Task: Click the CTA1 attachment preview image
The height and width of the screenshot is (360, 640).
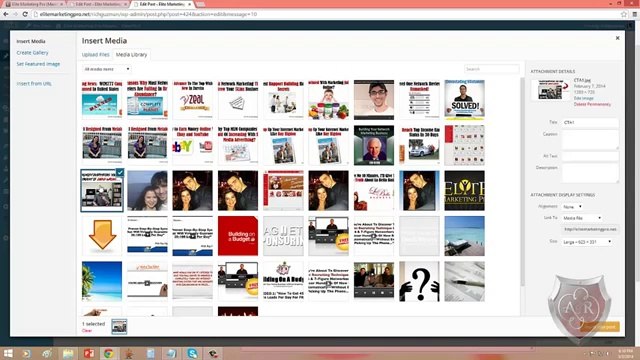Action: tap(550, 90)
